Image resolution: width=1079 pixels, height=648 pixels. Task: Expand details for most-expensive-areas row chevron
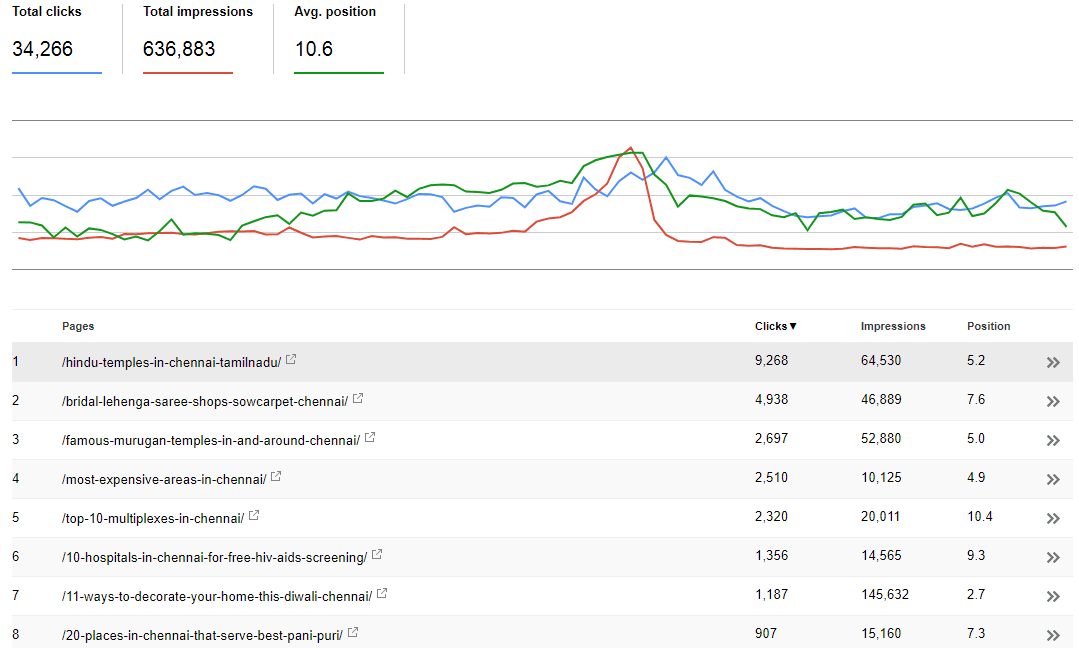(1053, 479)
